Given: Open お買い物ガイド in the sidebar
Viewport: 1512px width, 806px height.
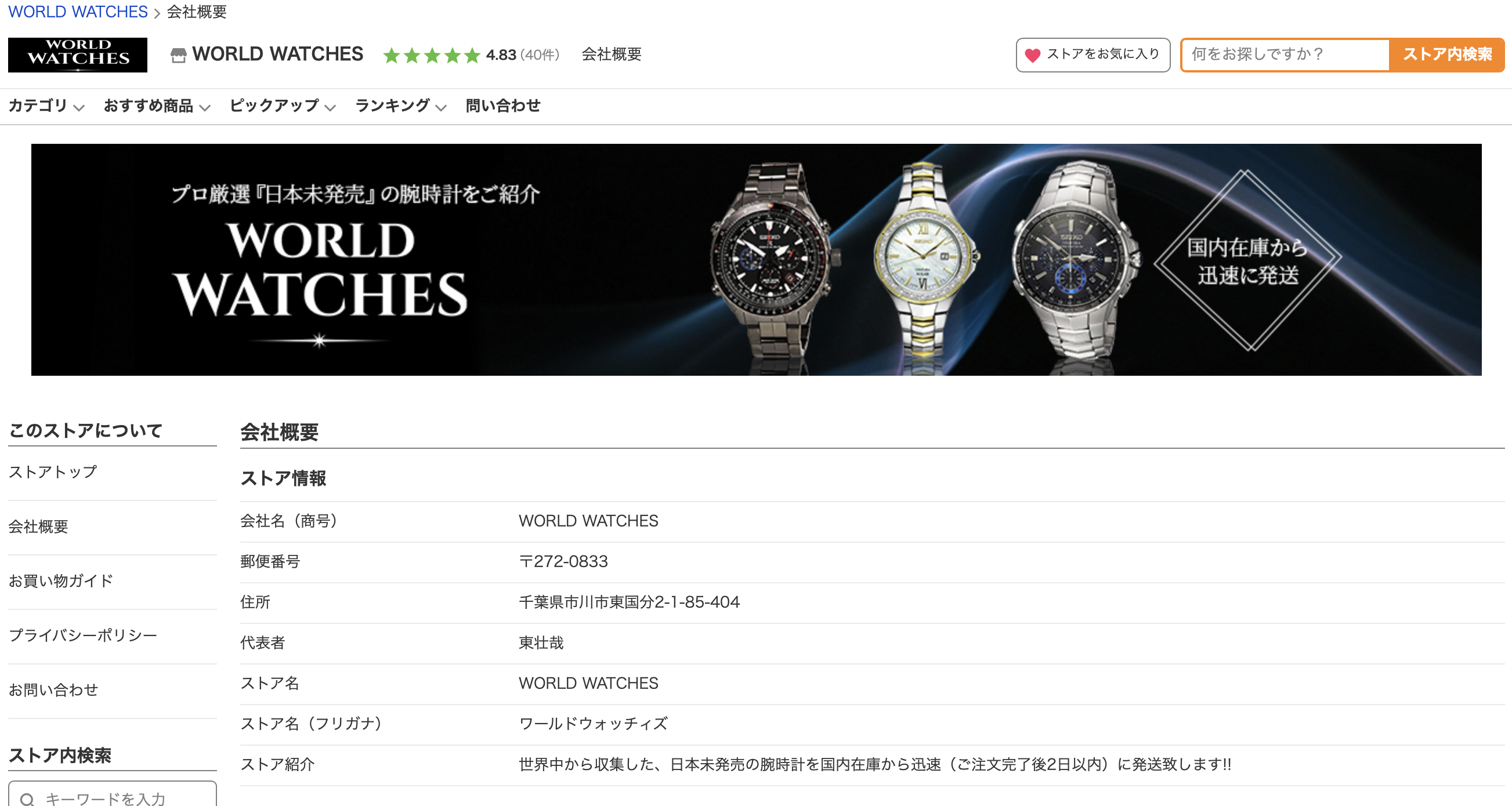Looking at the screenshot, I should tap(60, 582).
